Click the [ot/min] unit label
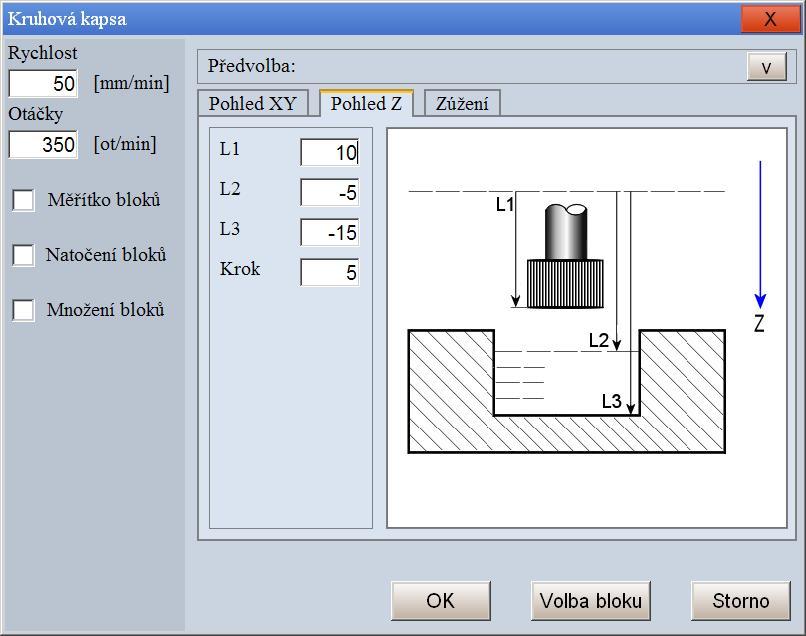 (x=124, y=144)
